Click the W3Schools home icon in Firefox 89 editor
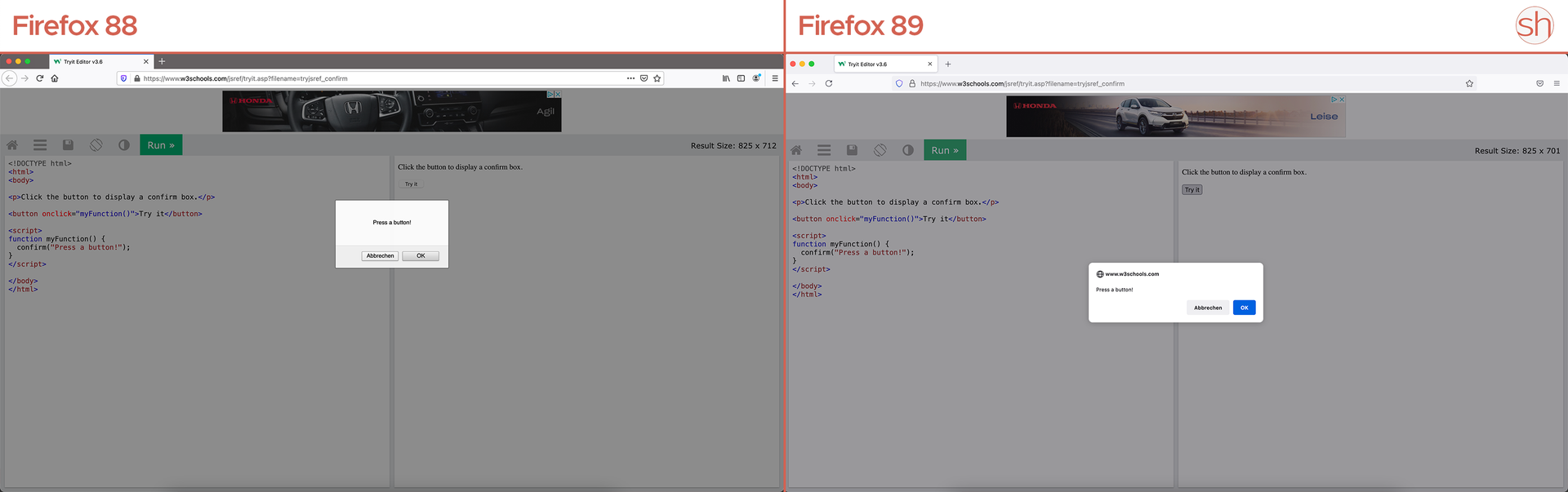1568x492 pixels. [796, 150]
